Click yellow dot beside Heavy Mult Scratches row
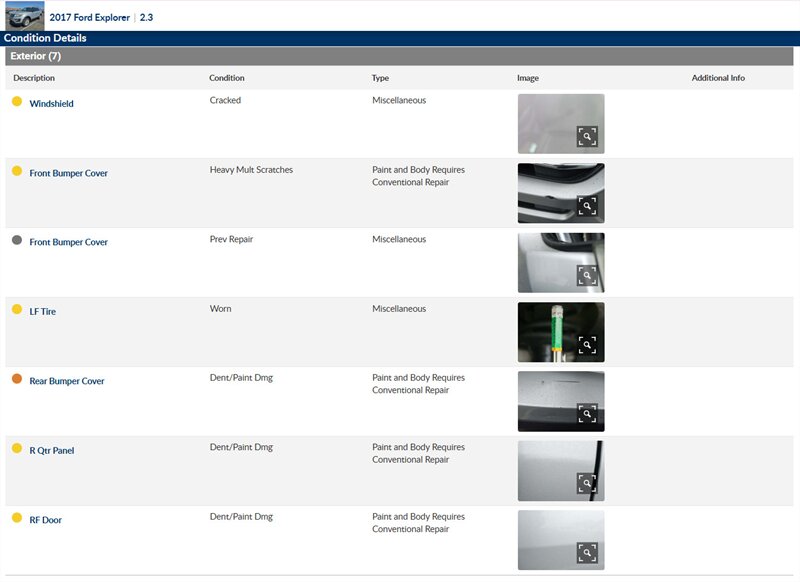 click(x=17, y=171)
